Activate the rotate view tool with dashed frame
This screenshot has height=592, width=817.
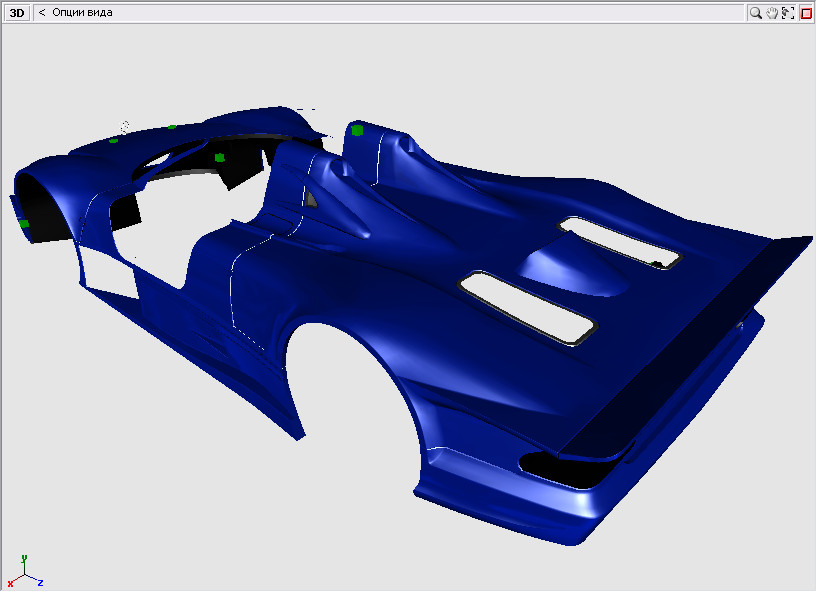tap(788, 13)
